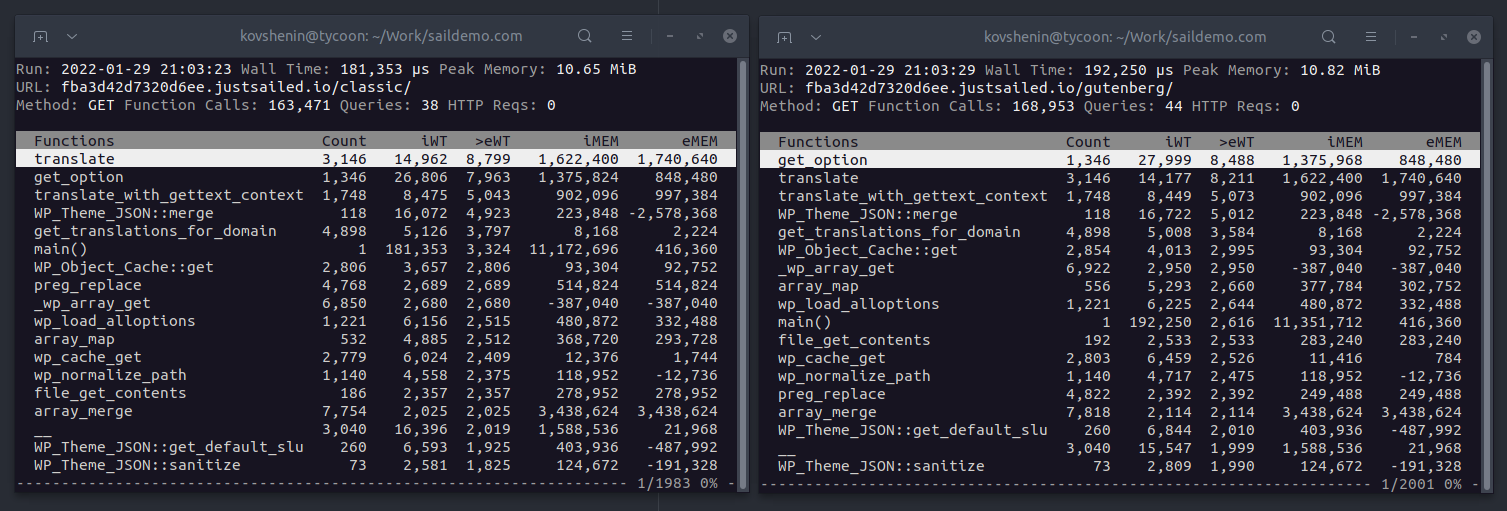The height and width of the screenshot is (511, 1507).
Task: Select WP_Theme_JSON::sanitize row in left terminal
Action: click(x=376, y=465)
